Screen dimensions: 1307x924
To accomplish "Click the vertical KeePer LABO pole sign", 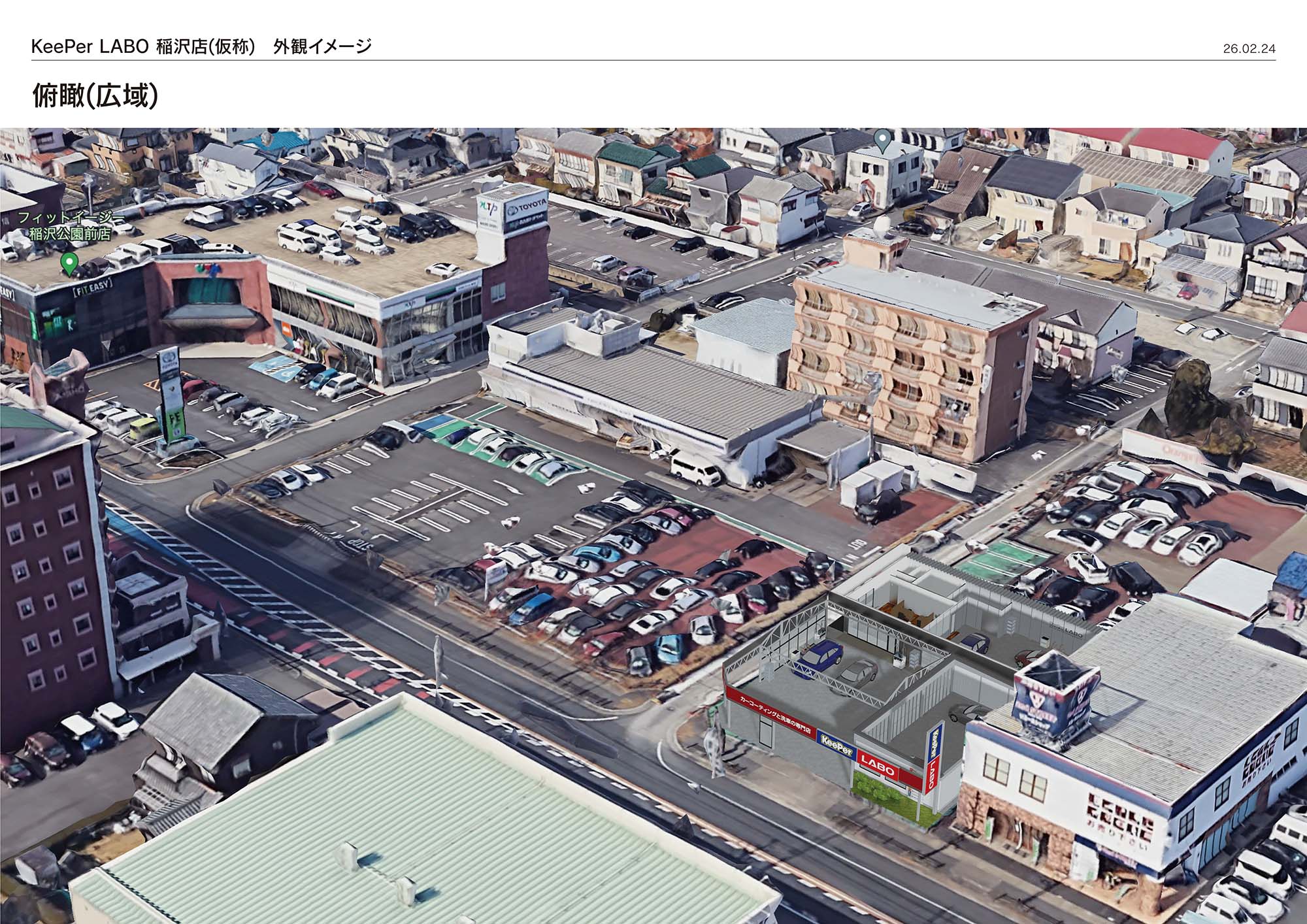I will point(934,757).
